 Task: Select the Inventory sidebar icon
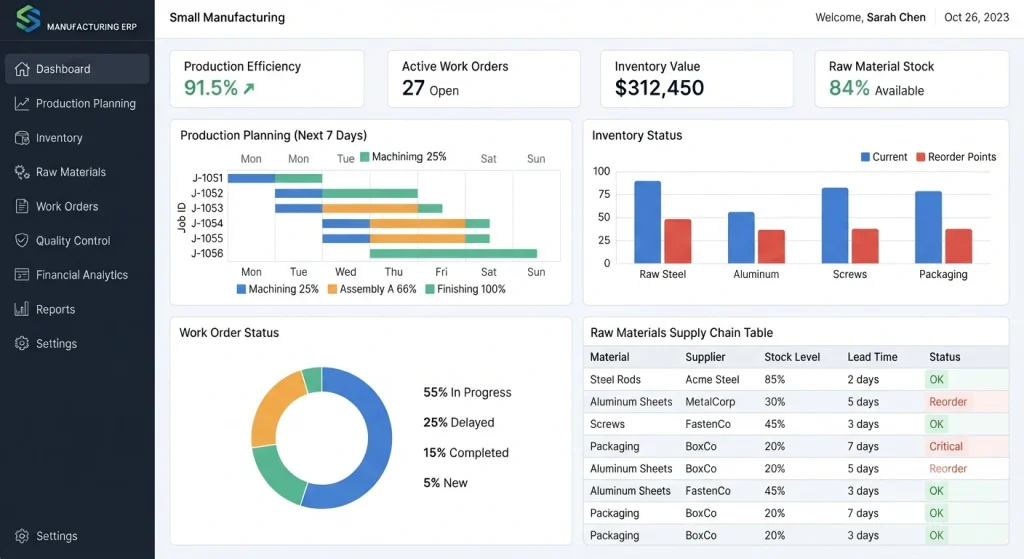click(22, 138)
